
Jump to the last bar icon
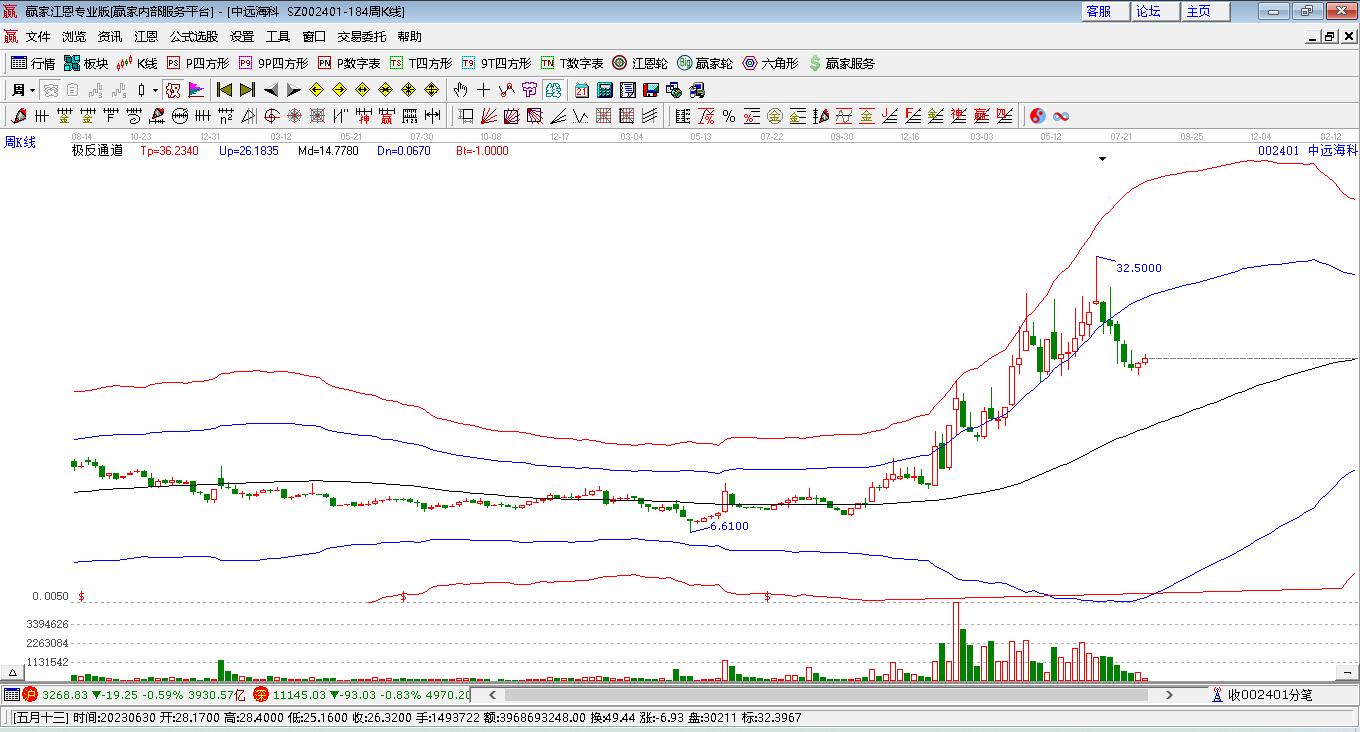click(x=247, y=90)
